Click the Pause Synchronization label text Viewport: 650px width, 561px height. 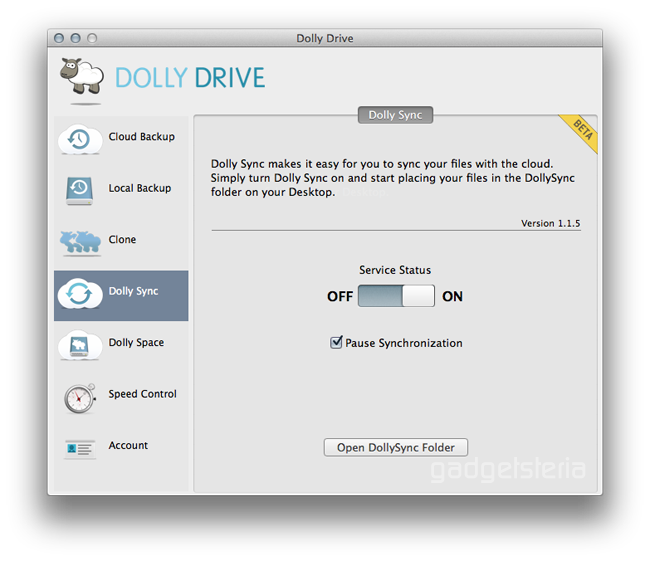pos(404,343)
